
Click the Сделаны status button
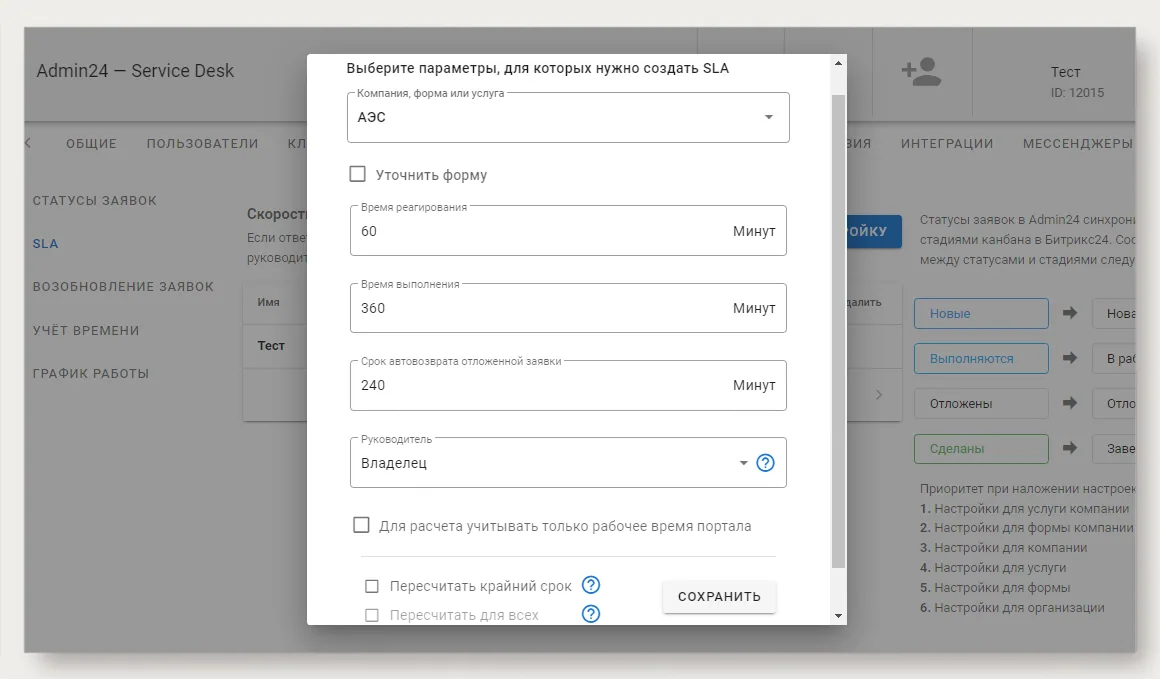(981, 449)
